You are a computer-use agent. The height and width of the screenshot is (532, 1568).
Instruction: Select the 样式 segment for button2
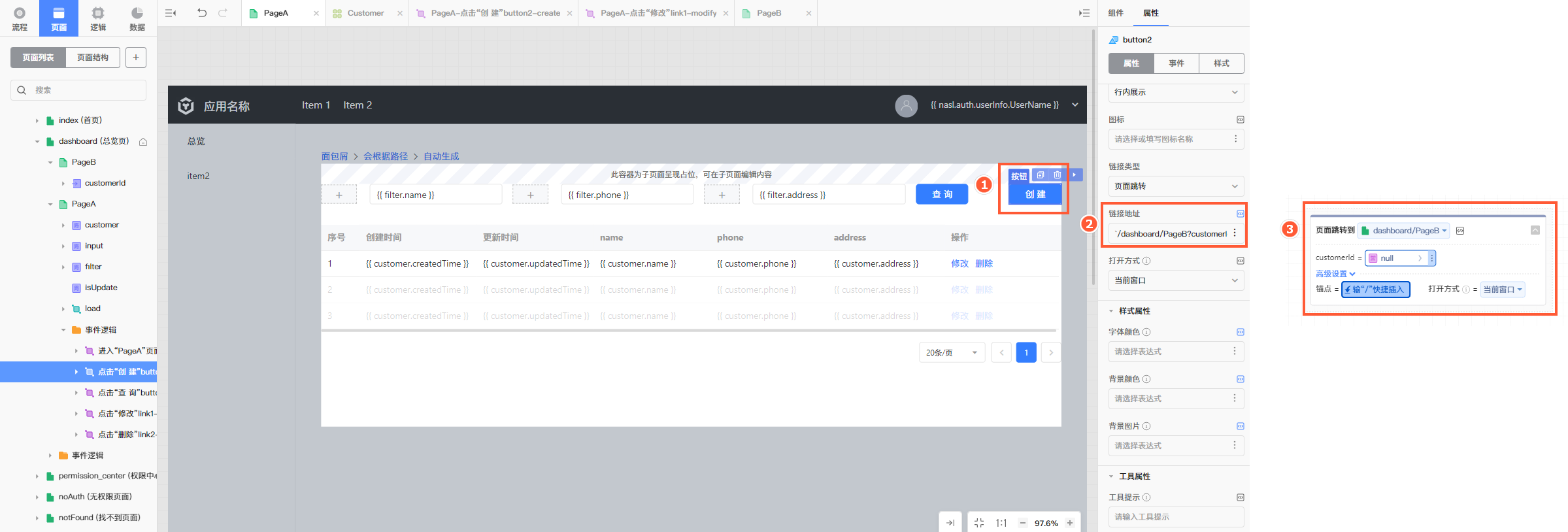click(1222, 63)
